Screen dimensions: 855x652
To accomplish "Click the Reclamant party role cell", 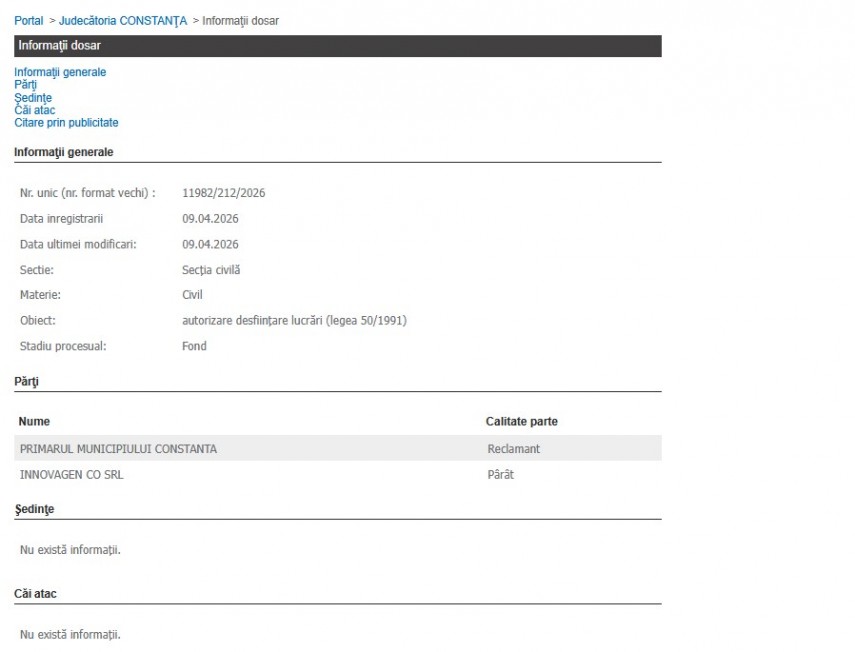I will tap(513, 449).
